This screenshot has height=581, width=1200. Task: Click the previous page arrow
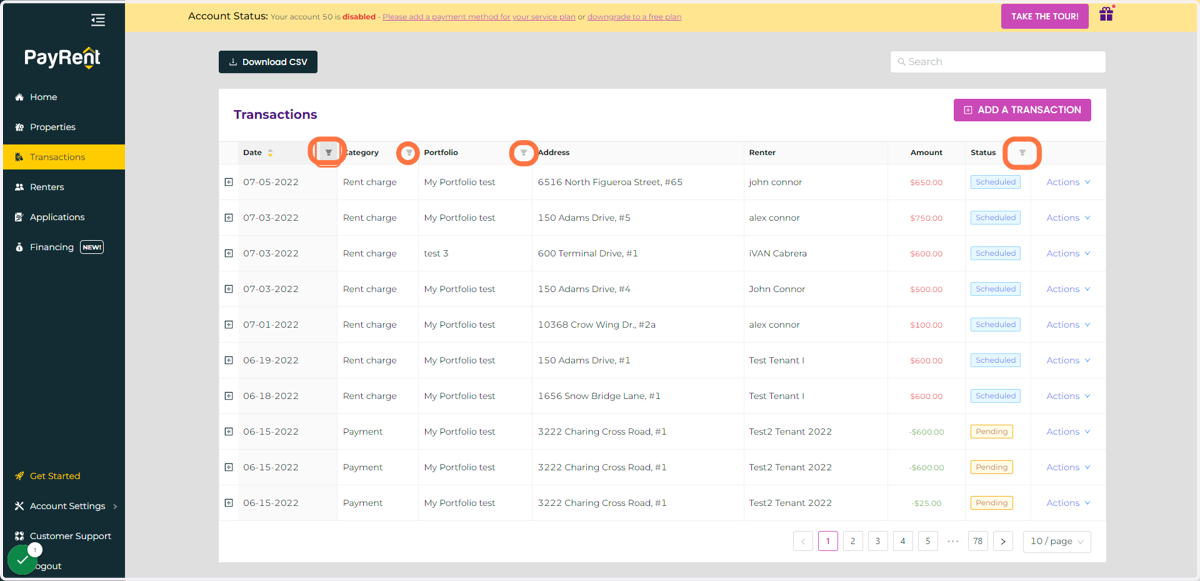pos(803,541)
